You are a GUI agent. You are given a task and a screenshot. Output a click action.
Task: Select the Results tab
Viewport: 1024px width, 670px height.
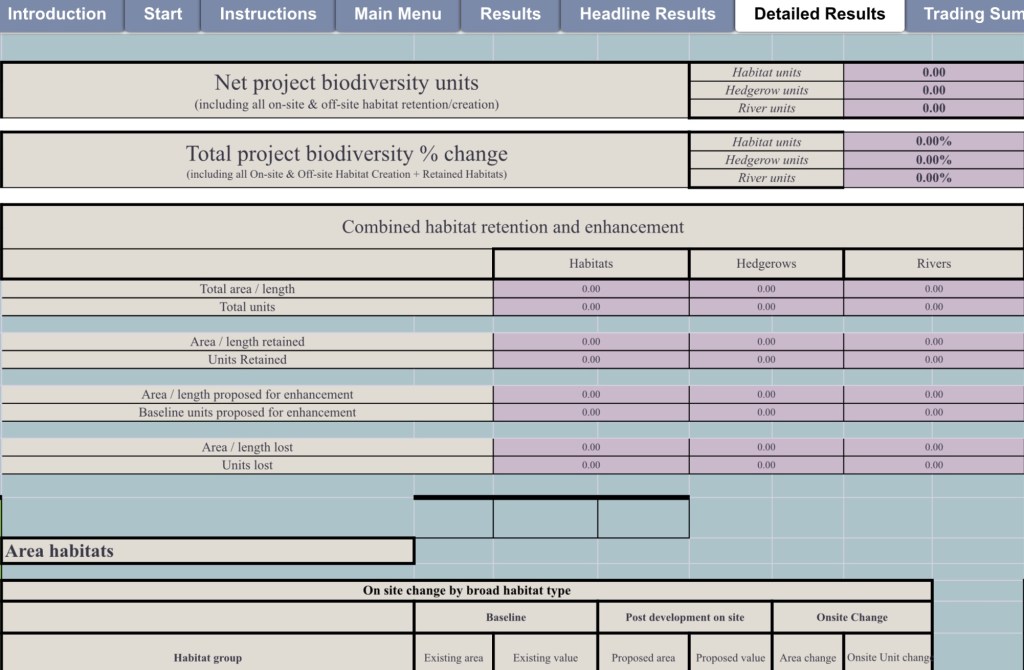click(510, 14)
